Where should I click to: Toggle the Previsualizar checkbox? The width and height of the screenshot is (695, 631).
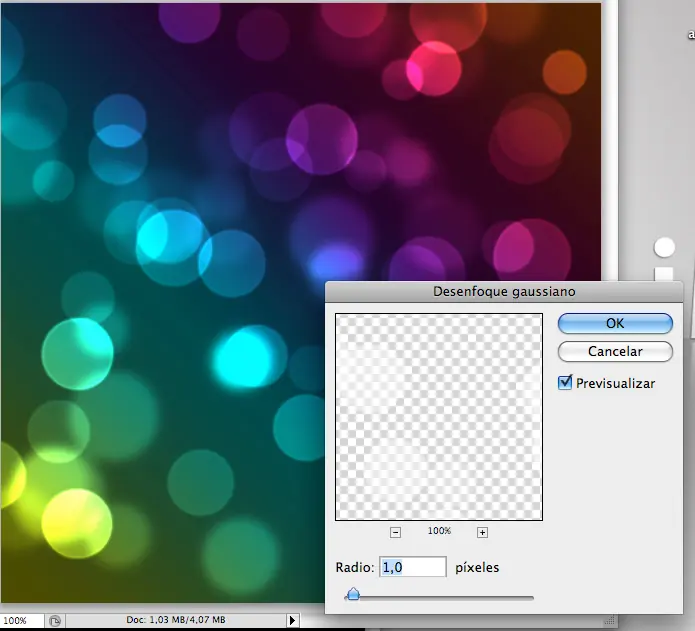(x=566, y=382)
